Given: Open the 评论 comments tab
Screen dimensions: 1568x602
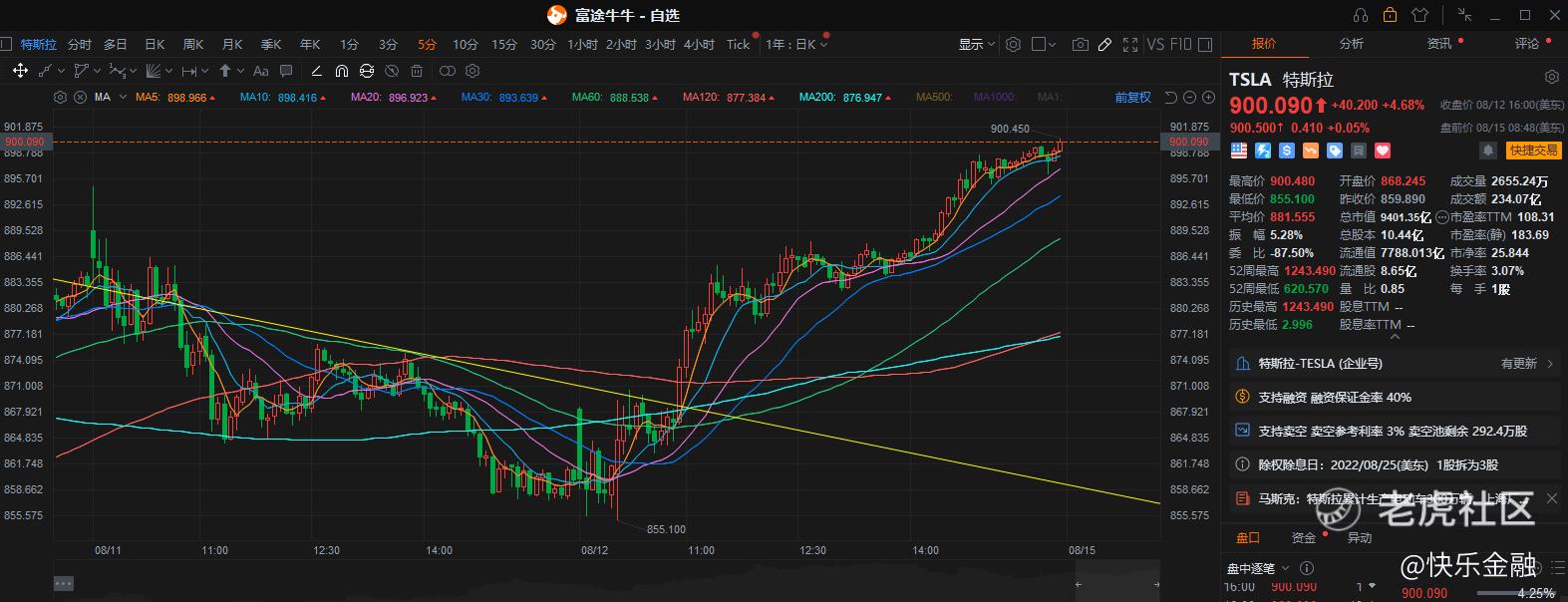Looking at the screenshot, I should 1527,44.
